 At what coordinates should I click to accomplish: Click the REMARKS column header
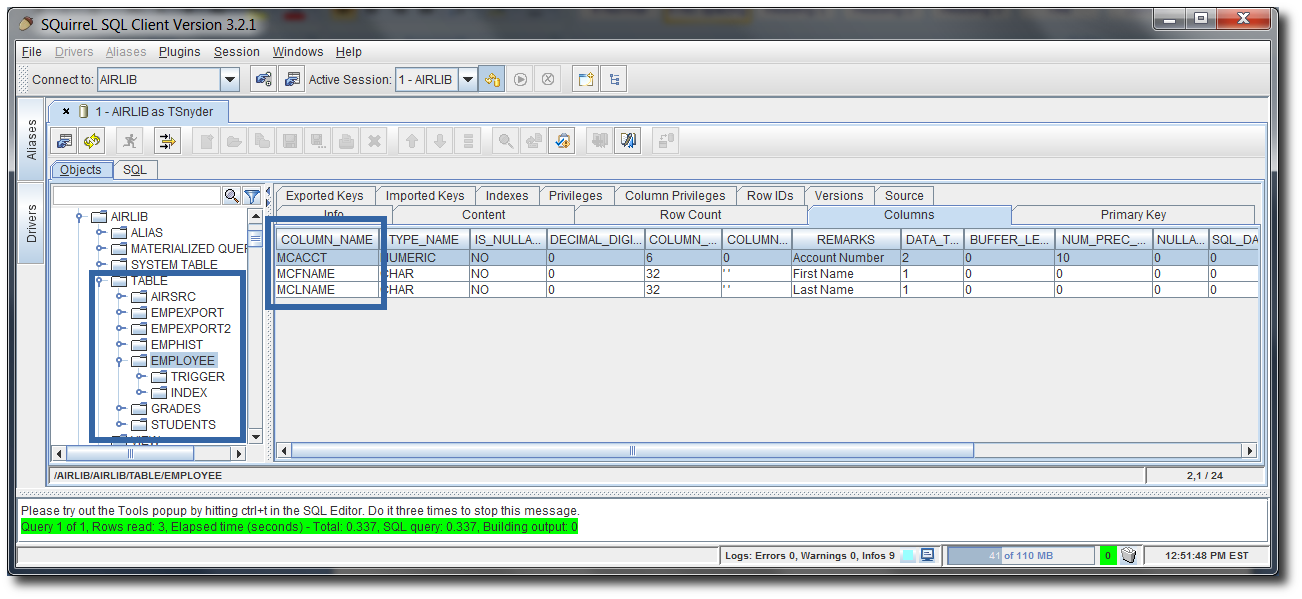[846, 240]
